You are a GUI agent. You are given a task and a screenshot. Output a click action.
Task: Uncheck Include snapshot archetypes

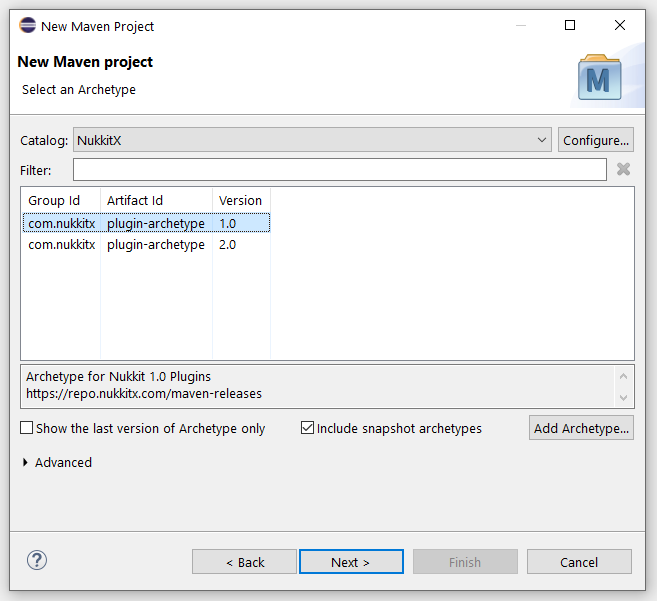(x=308, y=428)
